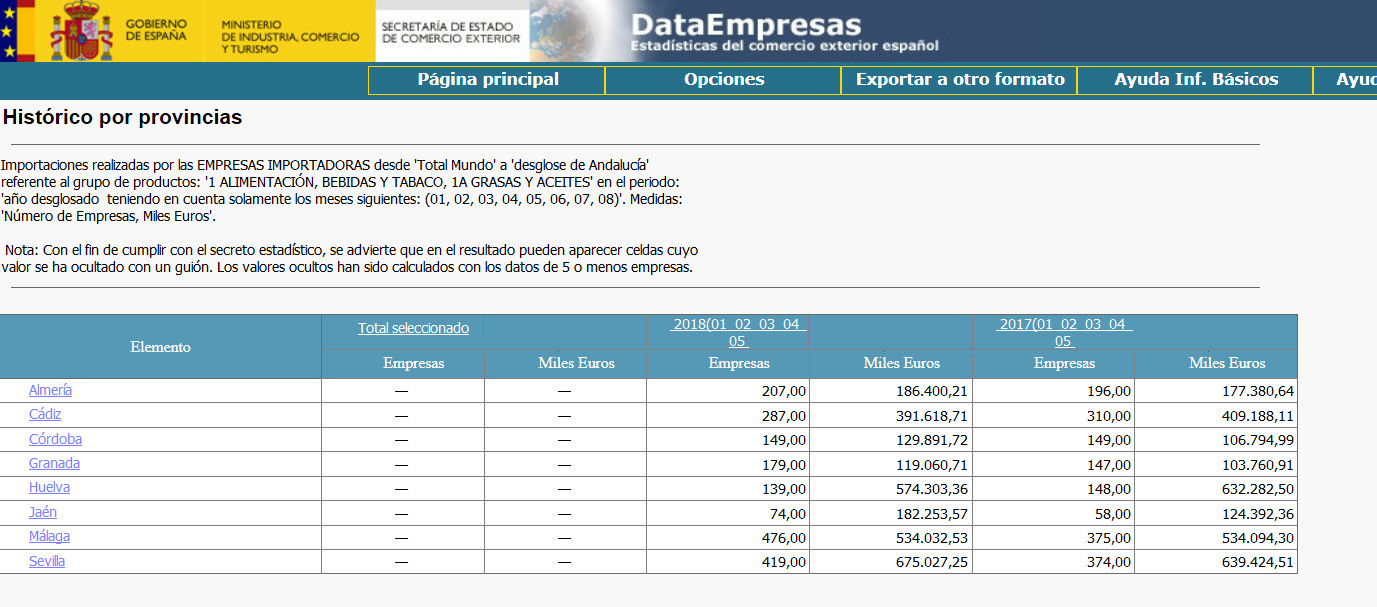Screen dimensions: 1377x607
Task: Select the Almería 2017 value 177.380,64
Action: point(1258,391)
